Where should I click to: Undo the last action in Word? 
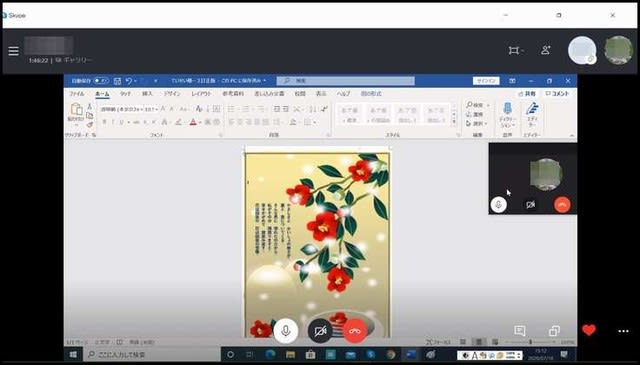click(x=129, y=81)
